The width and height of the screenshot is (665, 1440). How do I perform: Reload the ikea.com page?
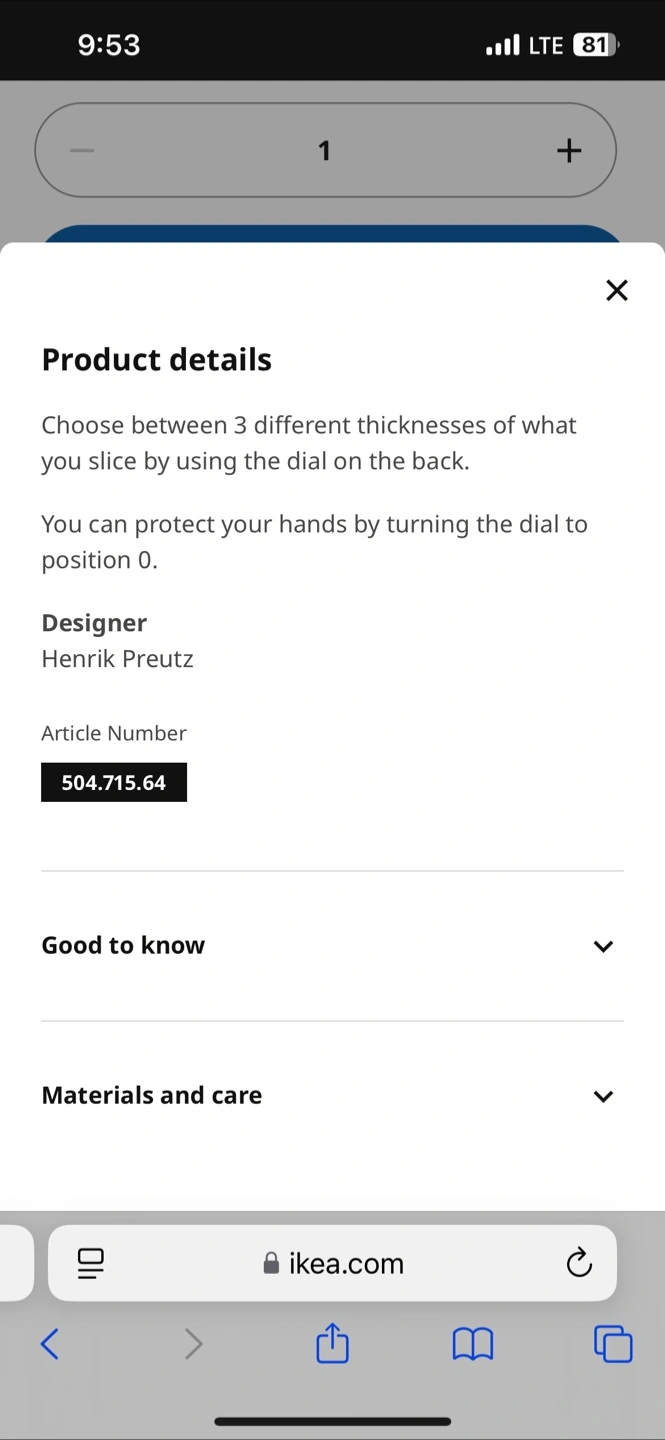point(579,1263)
